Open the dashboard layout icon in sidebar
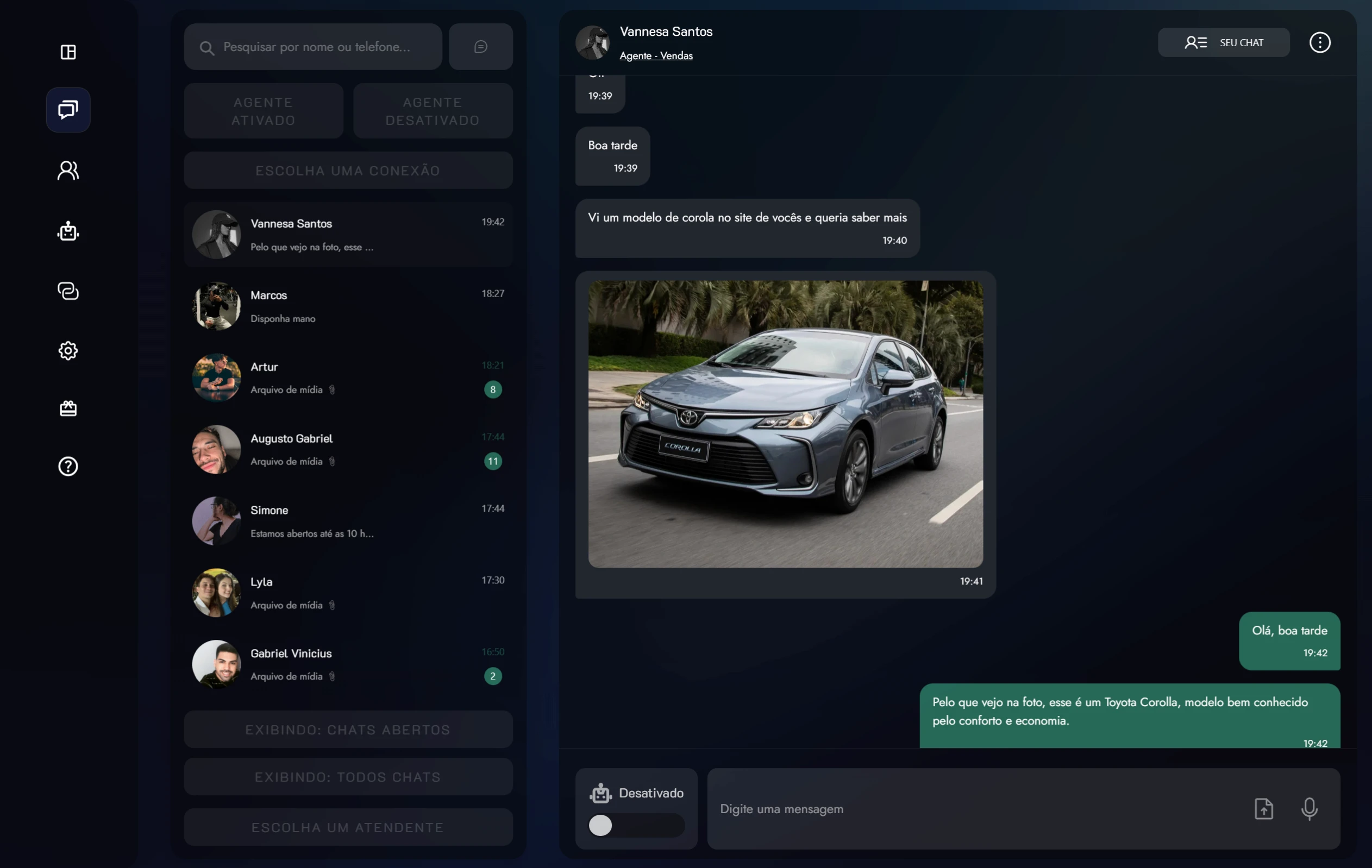The height and width of the screenshot is (868, 1372). (68, 52)
